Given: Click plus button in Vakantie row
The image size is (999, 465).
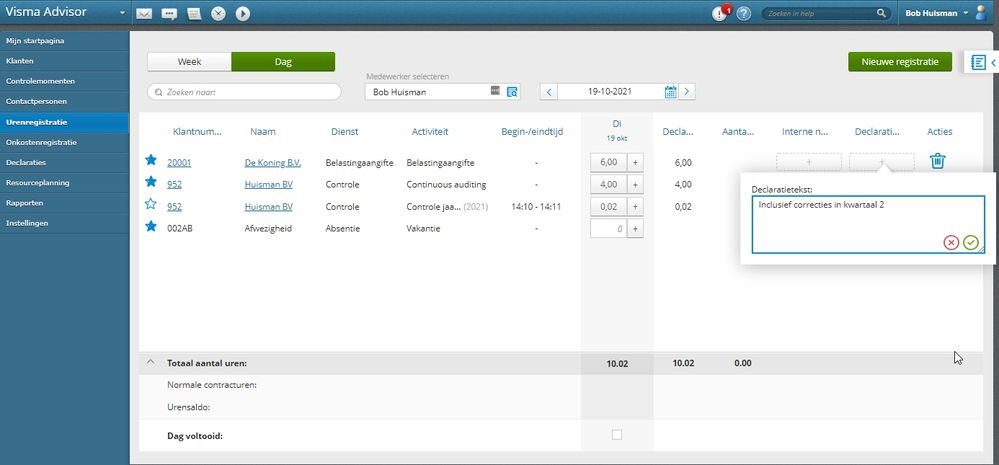Looking at the screenshot, I should pyautogui.click(x=635, y=229).
